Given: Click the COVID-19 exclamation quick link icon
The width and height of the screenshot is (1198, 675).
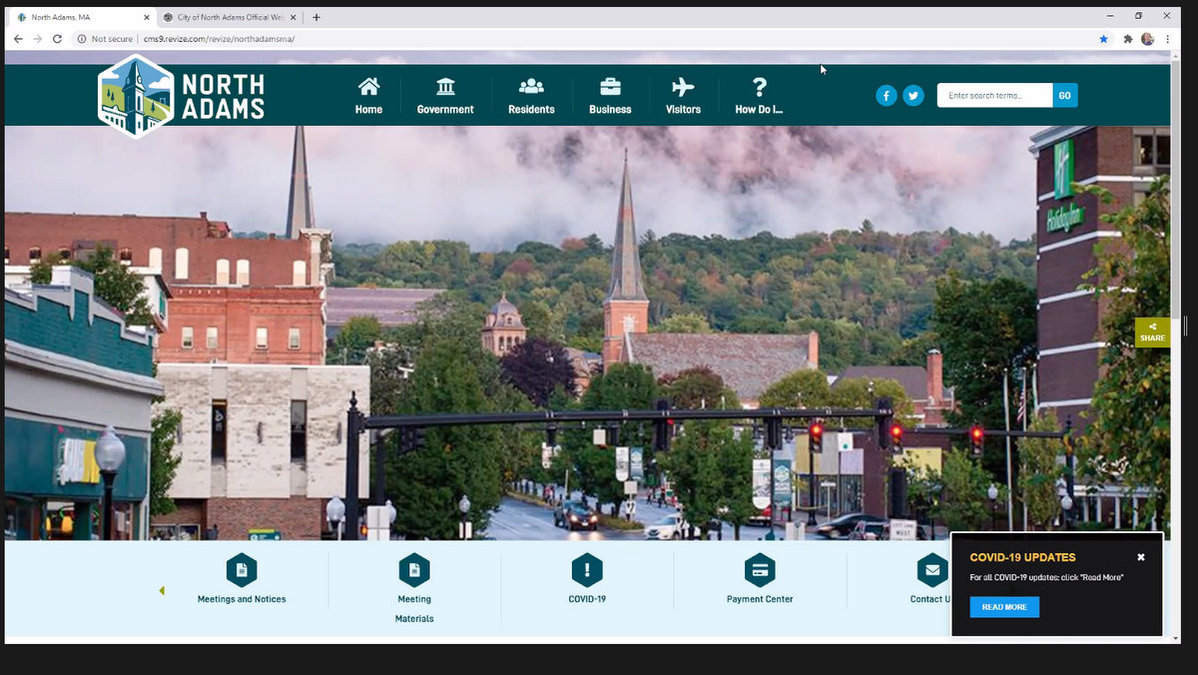Looking at the screenshot, I should coord(587,570).
